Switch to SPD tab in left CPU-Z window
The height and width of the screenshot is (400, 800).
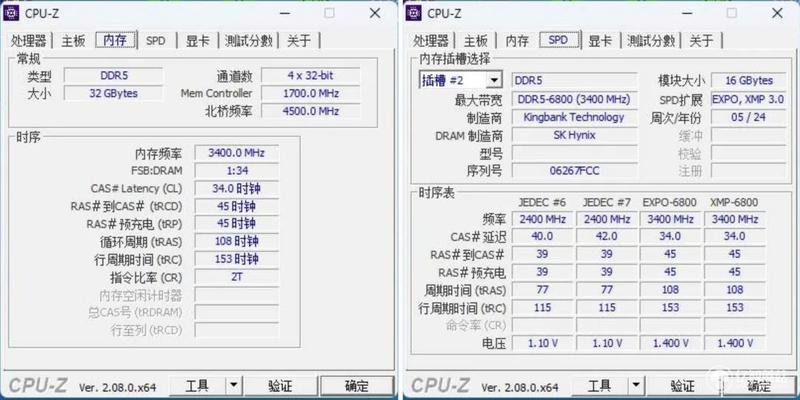[x=156, y=41]
